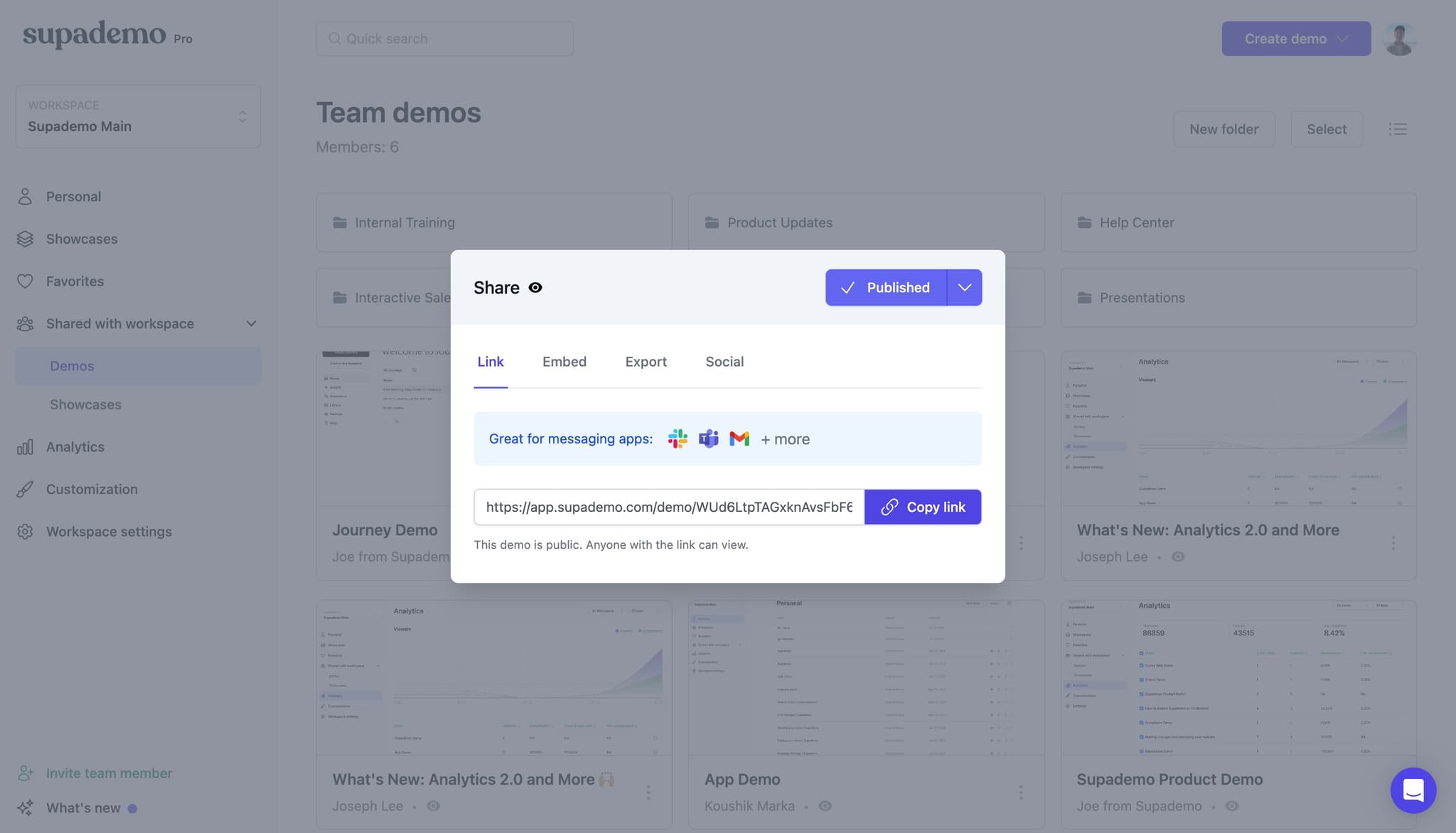
Task: Click the eye icon beside Joseph Lee
Action: click(1179, 557)
